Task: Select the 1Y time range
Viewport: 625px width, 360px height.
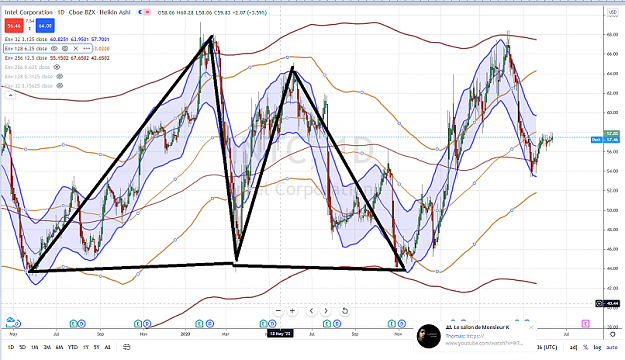Action: [x=86, y=347]
